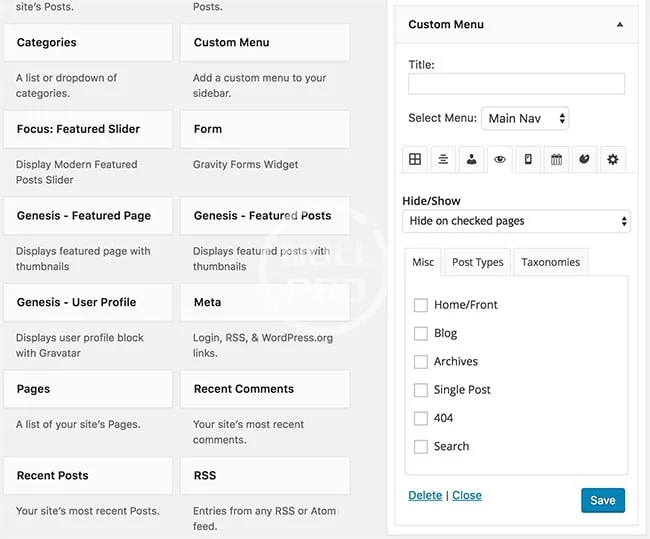Screen dimensions: 650x539
Task: Open the gear settings tab icon
Action: 613,159
